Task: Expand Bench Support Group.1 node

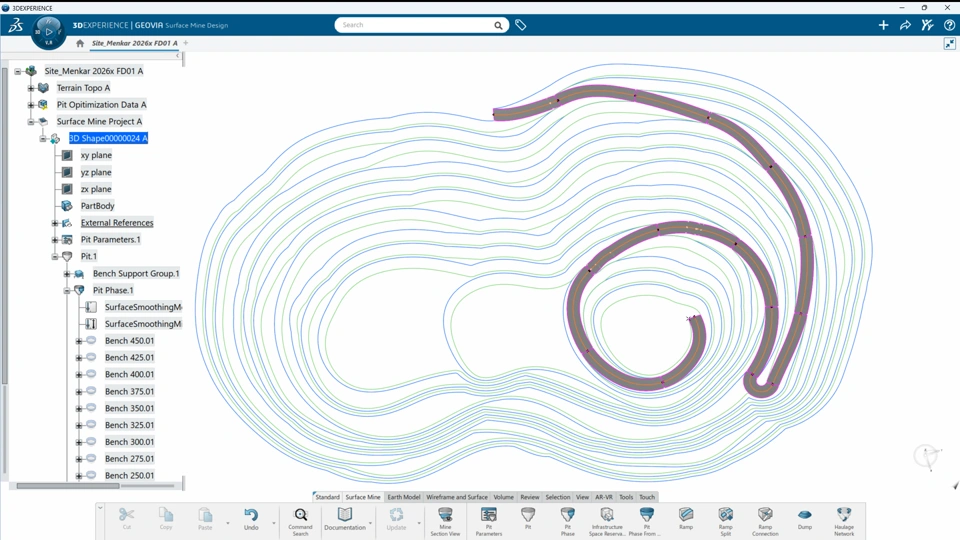Action: coord(67,274)
